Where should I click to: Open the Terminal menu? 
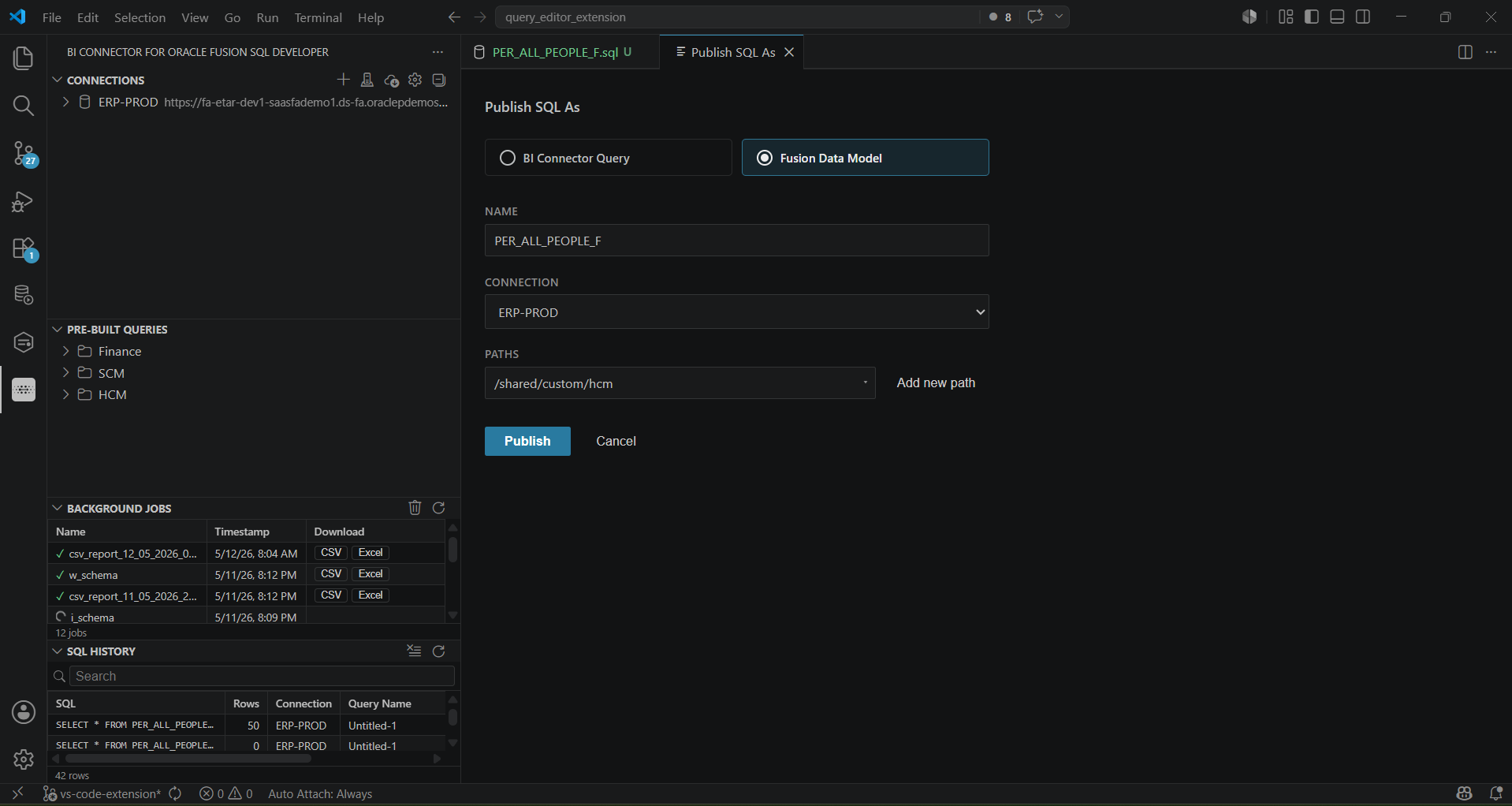[318, 17]
